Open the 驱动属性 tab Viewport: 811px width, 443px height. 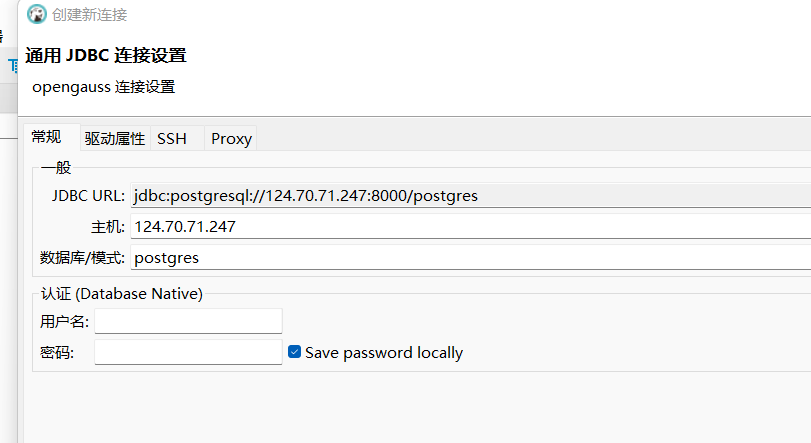tap(115, 139)
